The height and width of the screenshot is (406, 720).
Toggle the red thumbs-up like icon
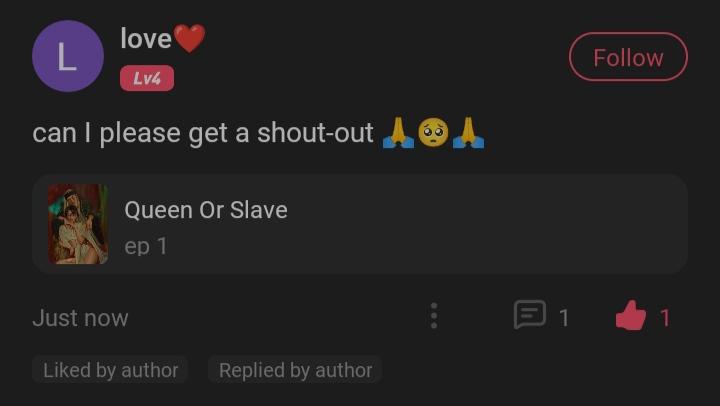[x=630, y=316]
